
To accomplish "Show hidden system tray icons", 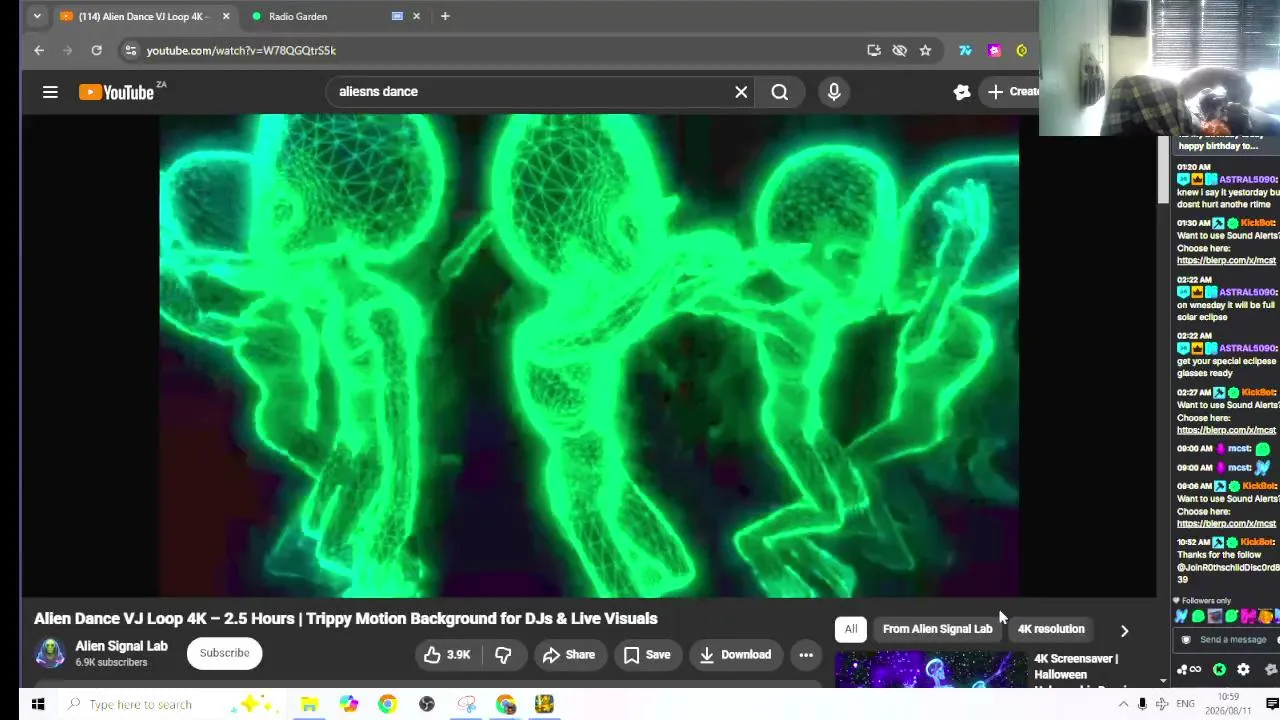I will pyautogui.click(x=1123, y=704).
